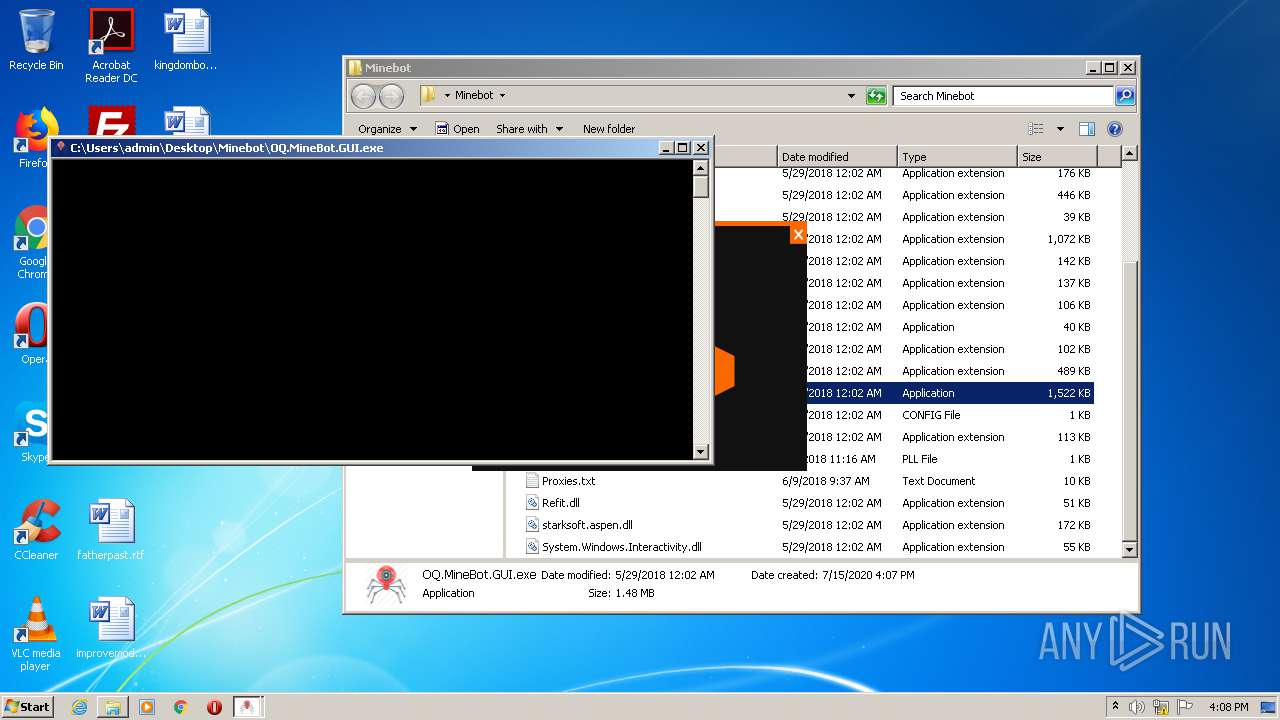1280x720 pixels.
Task: Click Open in Explorer toolbar
Action: 458,129
